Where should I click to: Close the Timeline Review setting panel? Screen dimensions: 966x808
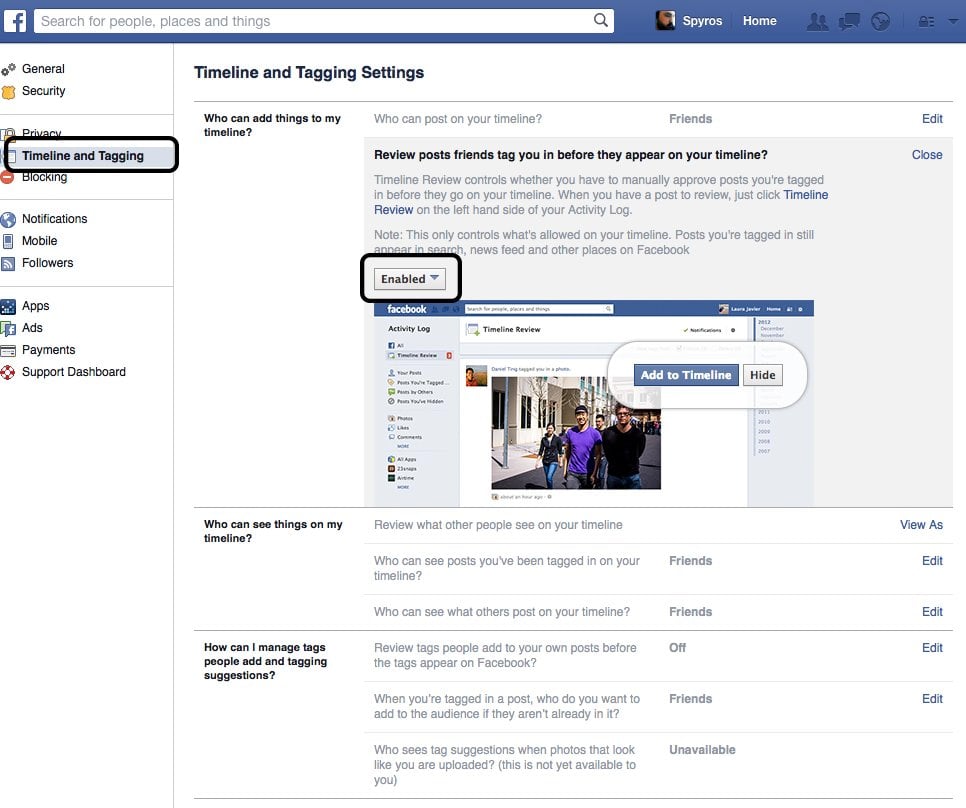[927, 155]
